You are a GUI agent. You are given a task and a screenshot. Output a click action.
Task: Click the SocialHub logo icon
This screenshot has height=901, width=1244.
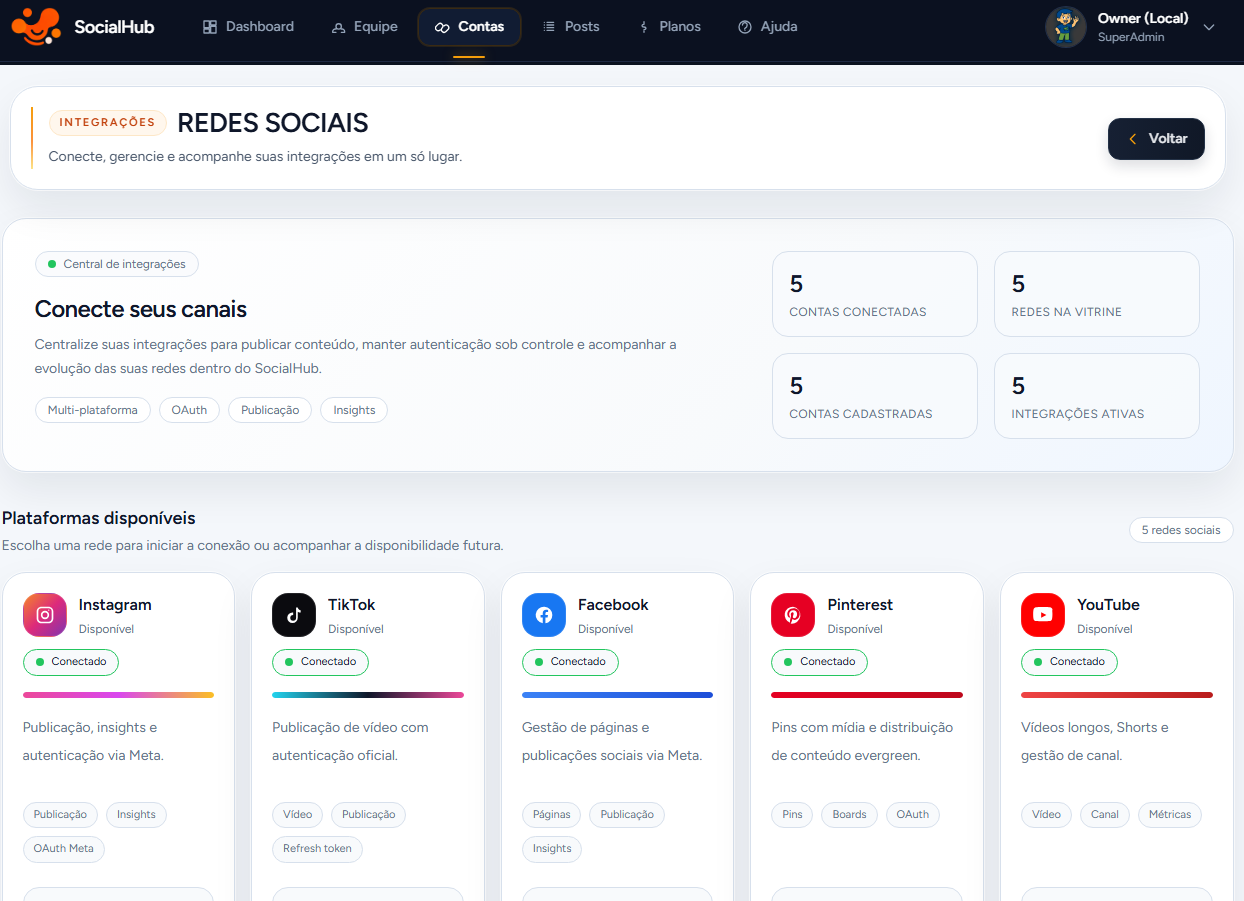click(x=36, y=26)
